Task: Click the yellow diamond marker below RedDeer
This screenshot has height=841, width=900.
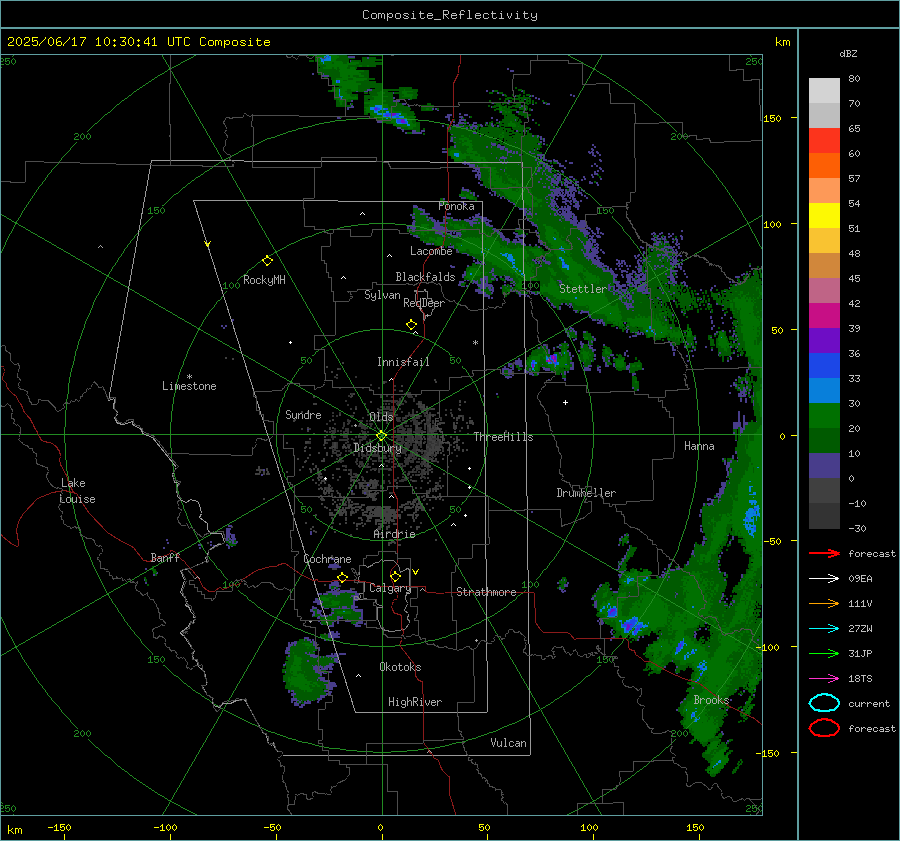Action: pyautogui.click(x=411, y=325)
